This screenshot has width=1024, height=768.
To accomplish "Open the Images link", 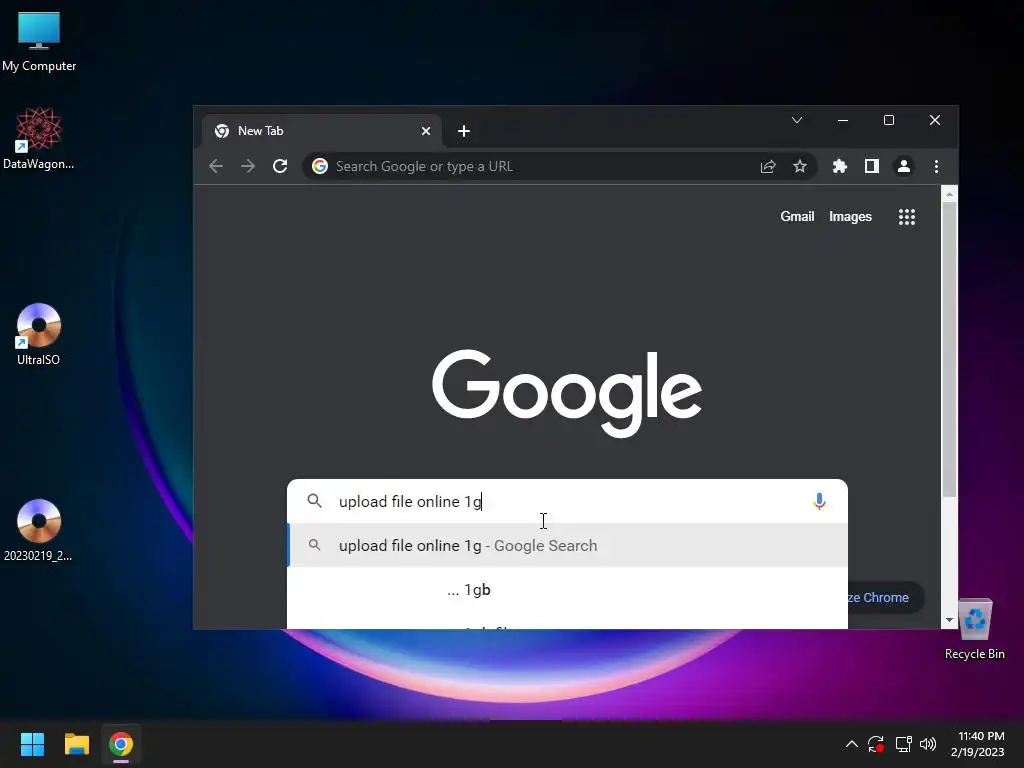I will pos(850,217).
